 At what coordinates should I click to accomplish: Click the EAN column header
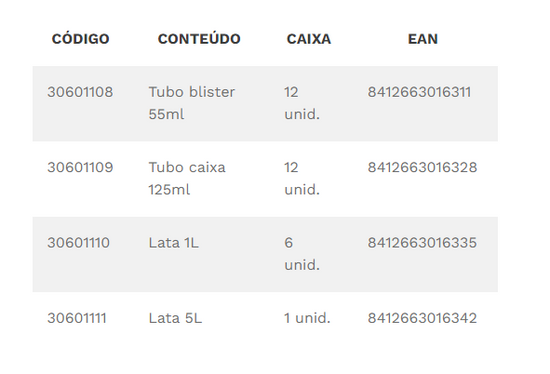point(423,39)
